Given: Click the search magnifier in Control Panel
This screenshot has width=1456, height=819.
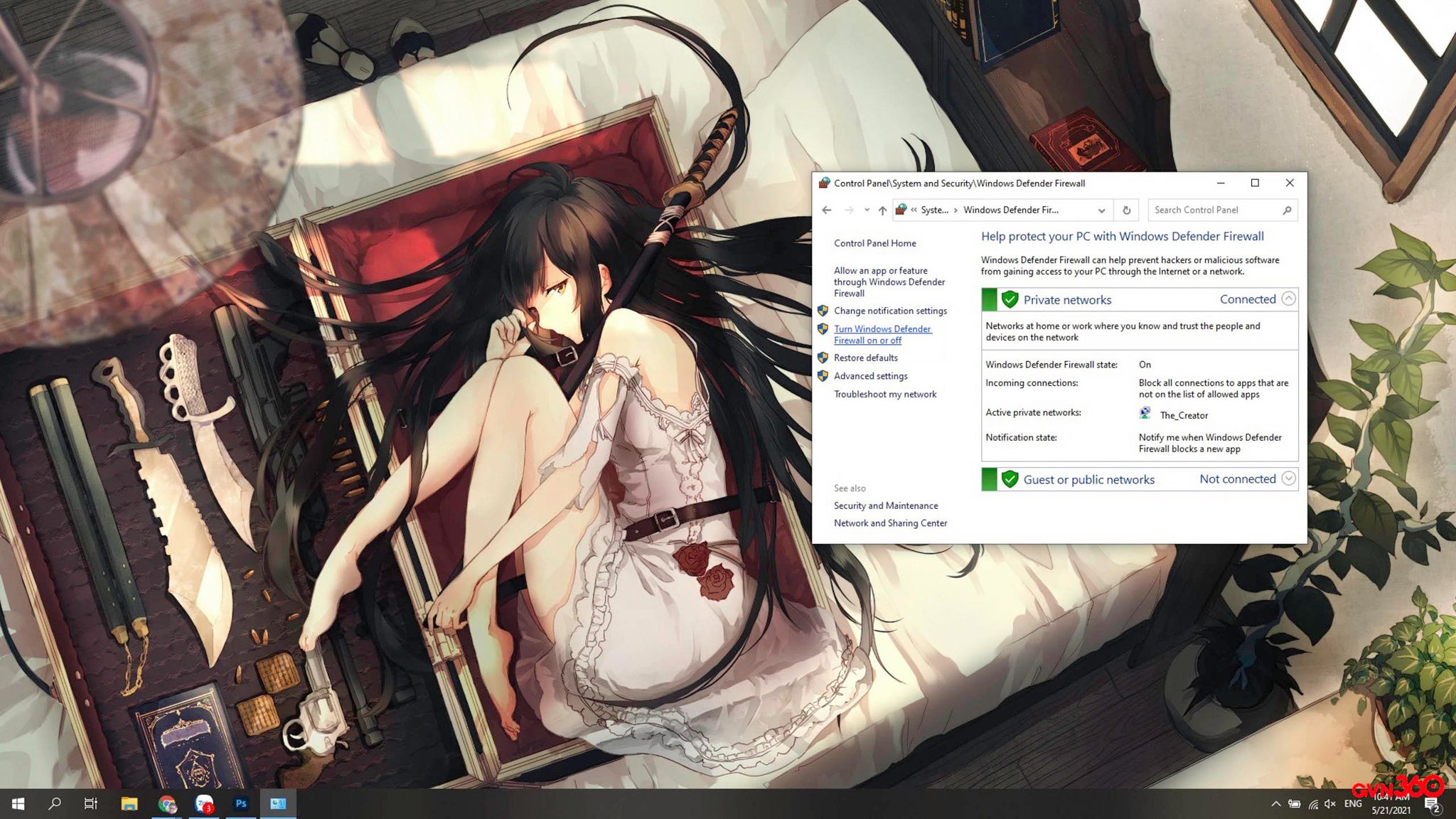Looking at the screenshot, I should [x=1287, y=210].
